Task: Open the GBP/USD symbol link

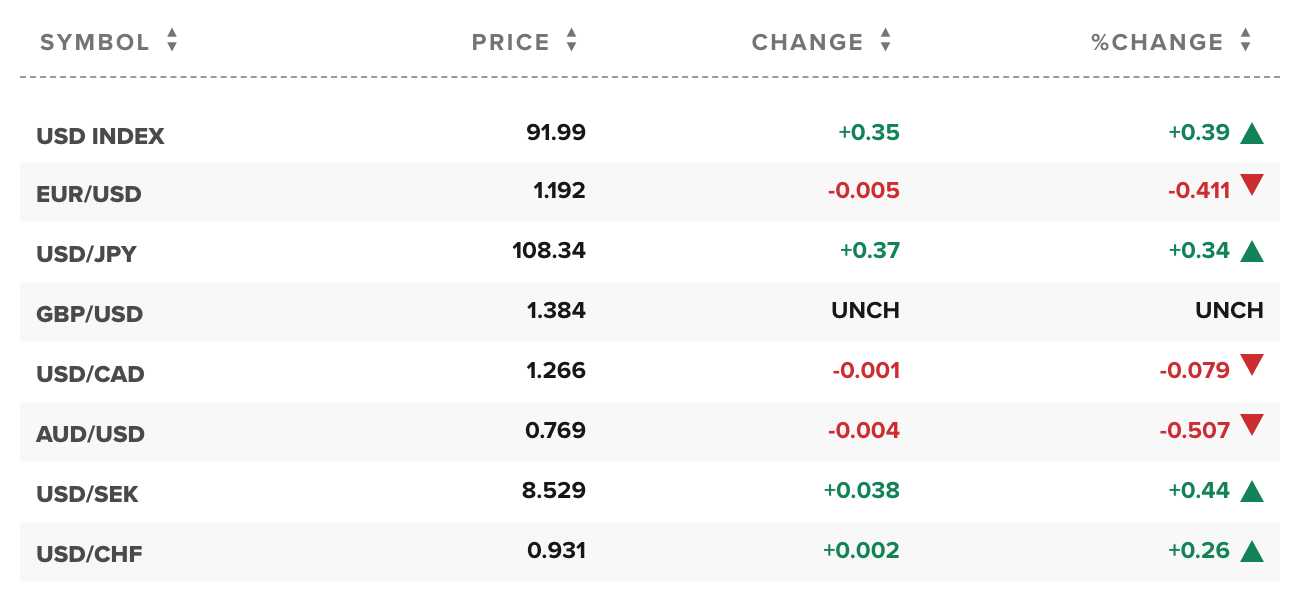Action: point(90,314)
